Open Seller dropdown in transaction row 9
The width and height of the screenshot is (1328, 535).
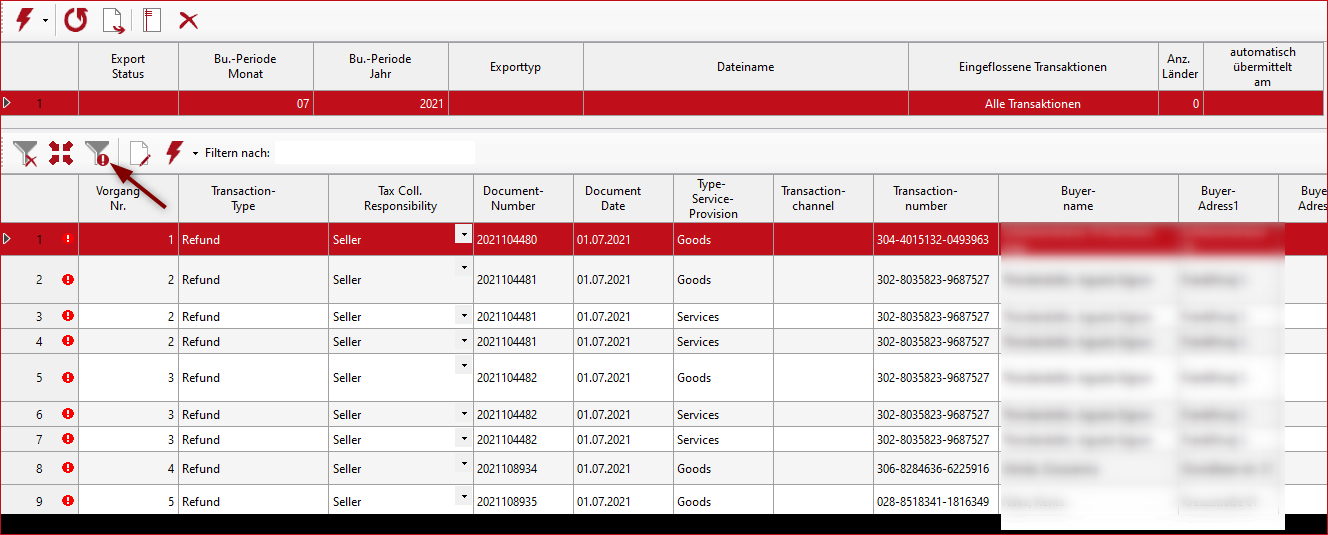click(463, 496)
